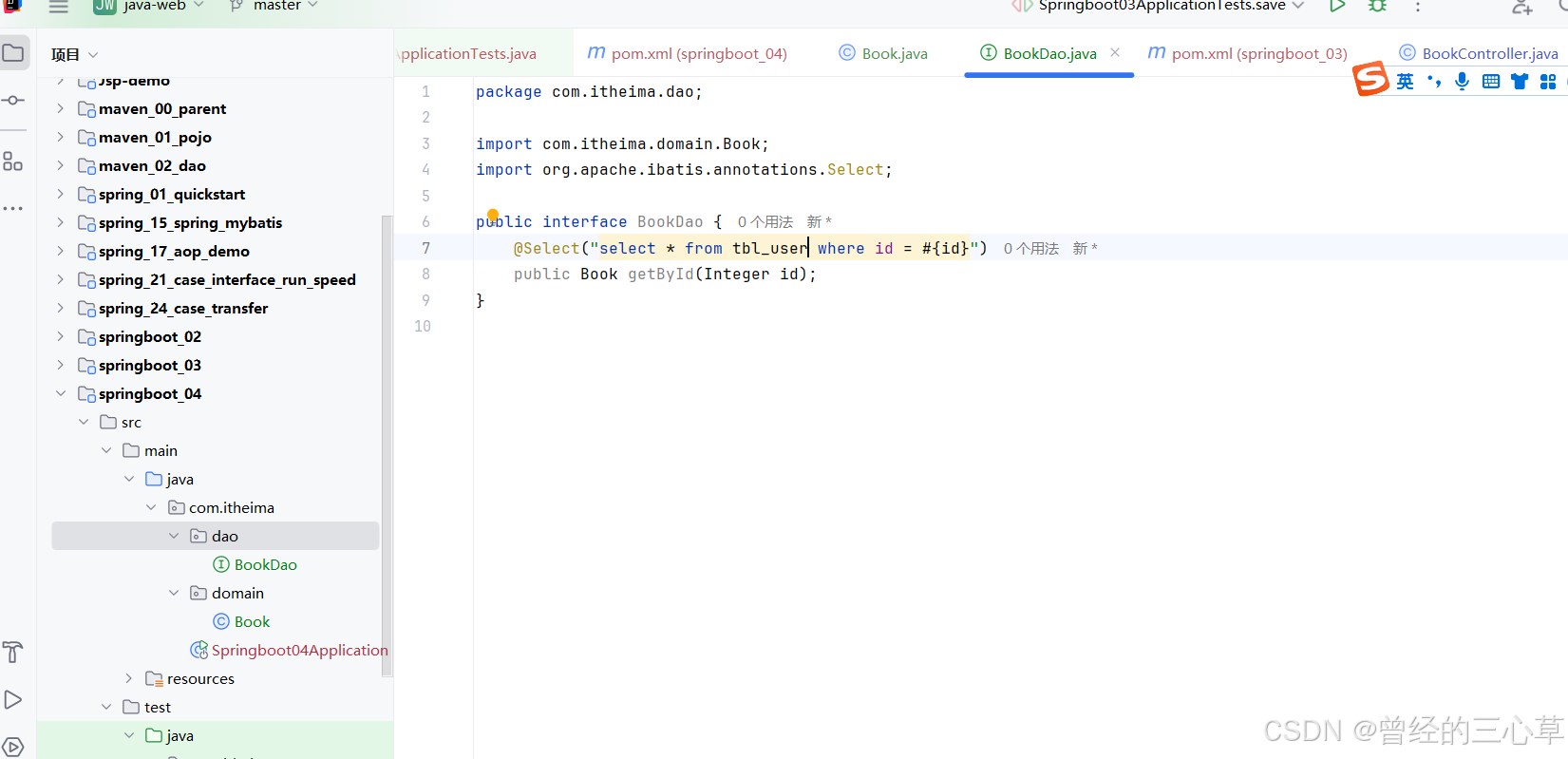Expand the maven_01_pojo module

[61, 137]
